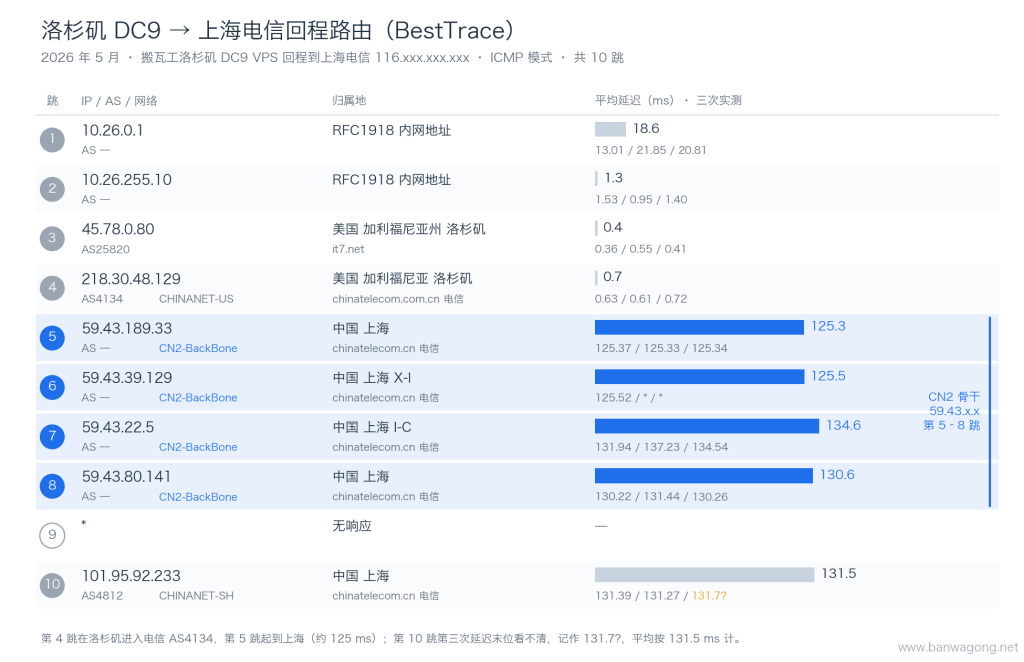Click blue 125.3 latency bar
This screenshot has width=1024, height=662.
tap(699, 327)
